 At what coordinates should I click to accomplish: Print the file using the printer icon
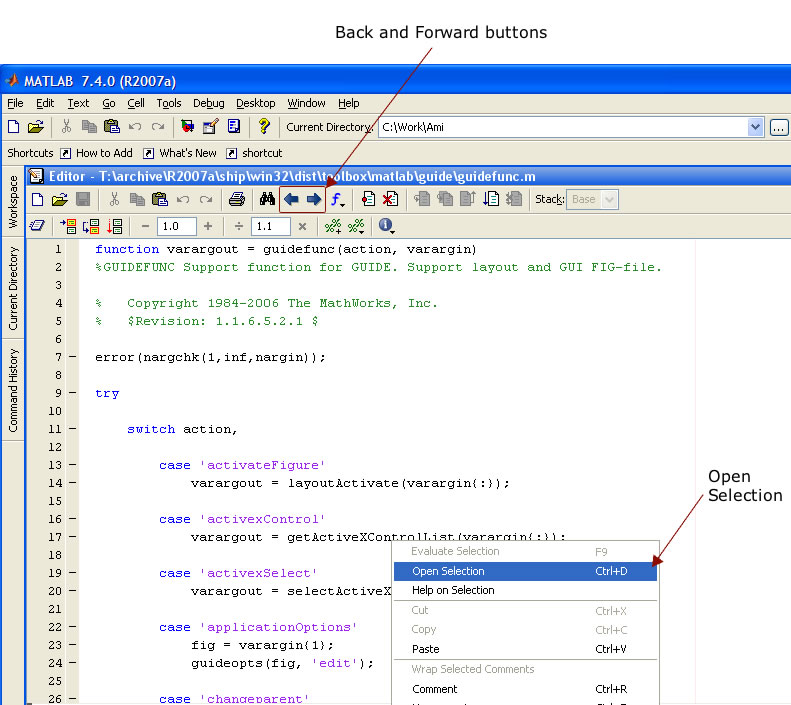(236, 199)
